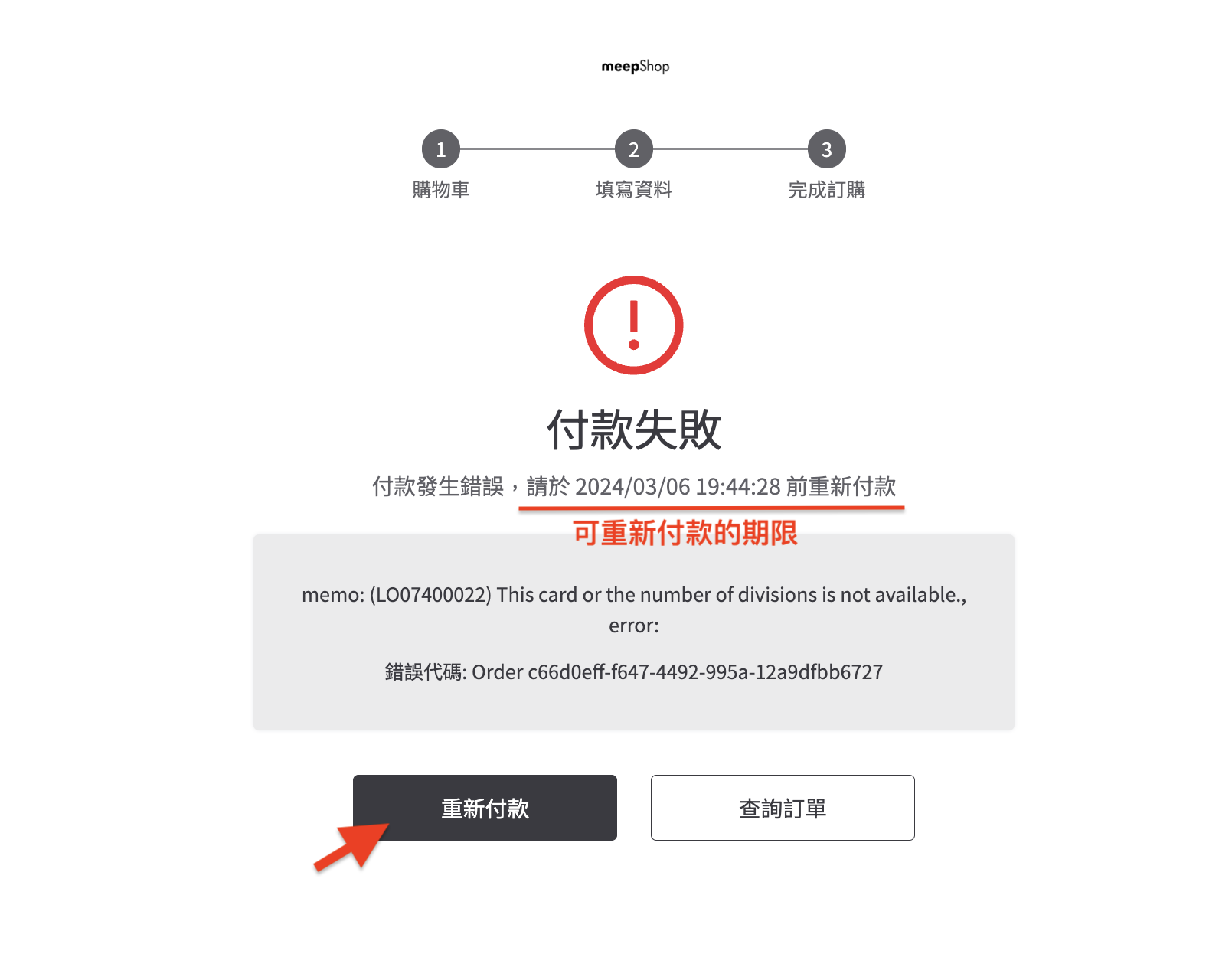Click the meepShop logo
Screen dimensions: 1232x967
pyautogui.click(x=635, y=67)
